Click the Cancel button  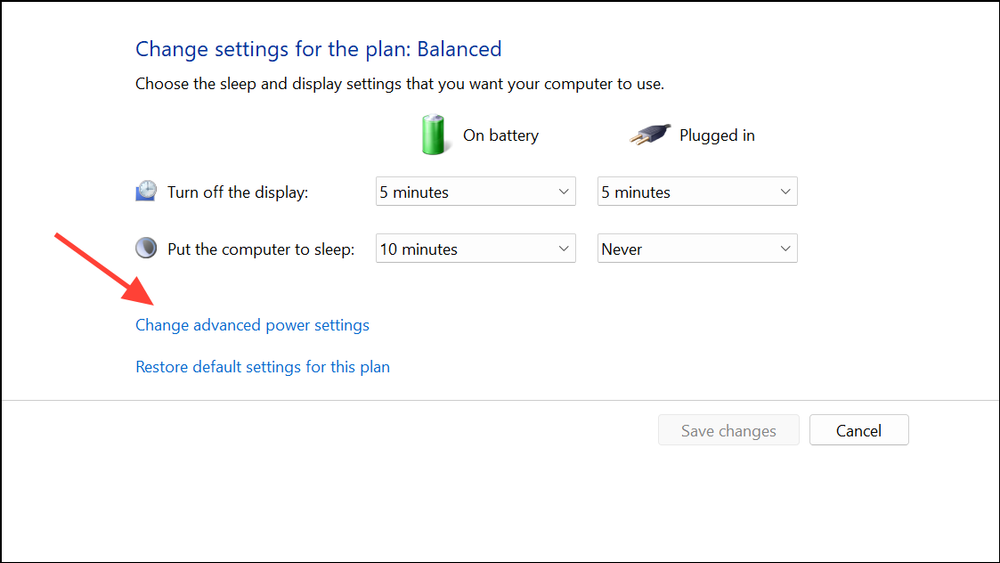coord(859,430)
